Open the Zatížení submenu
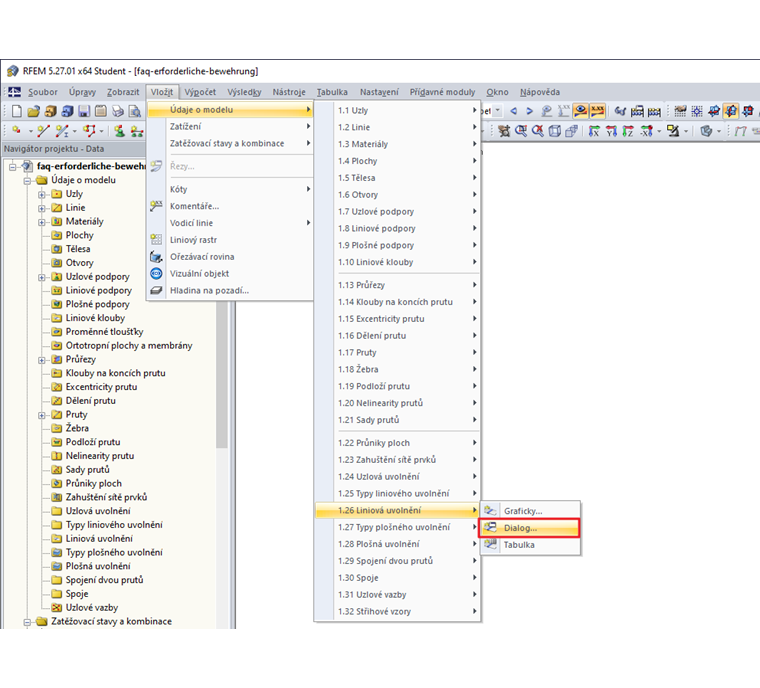 tap(230, 127)
